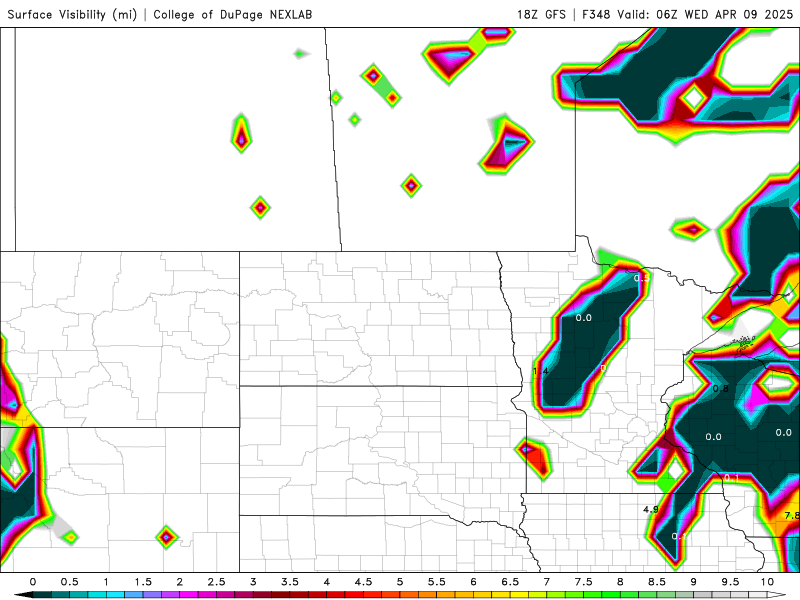Click the '1.5' label on color scale
Viewport: 800px width, 600px height.
143,582
